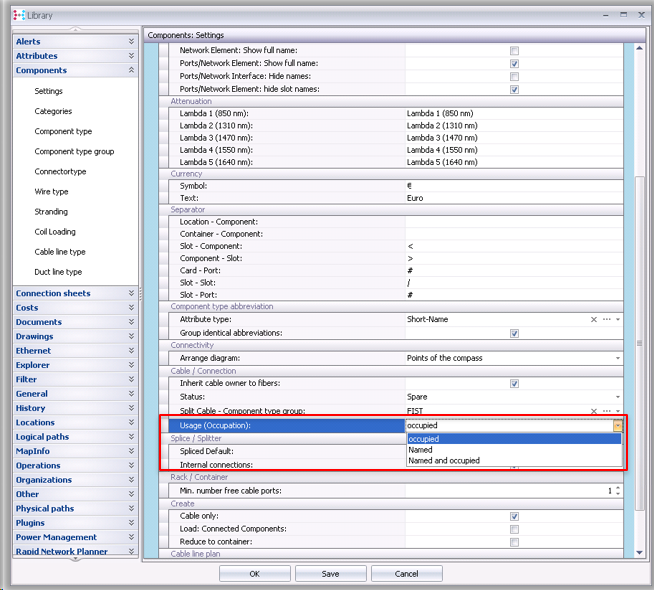Screen dimensions: 654x590
Task: Enable Load Connected Components checkbox
Action: (x=514, y=530)
